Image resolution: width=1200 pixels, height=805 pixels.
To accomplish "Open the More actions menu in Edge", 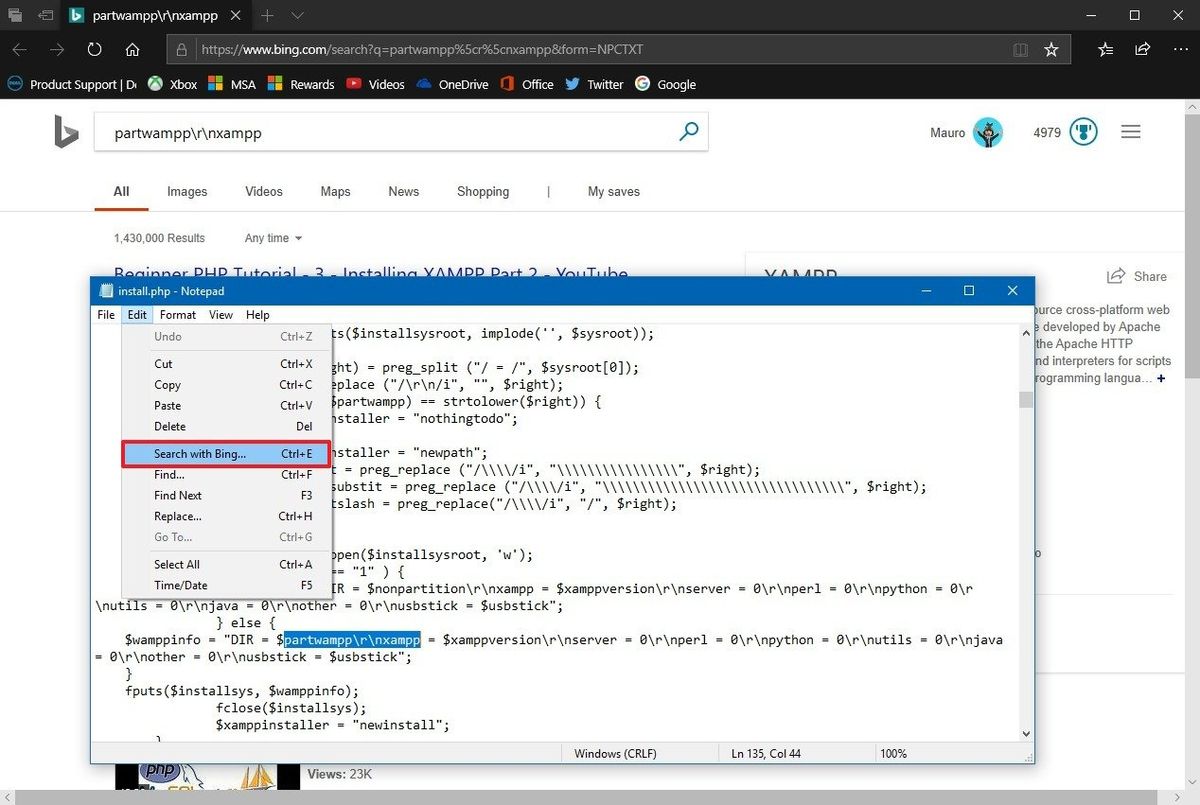I will tap(1180, 48).
